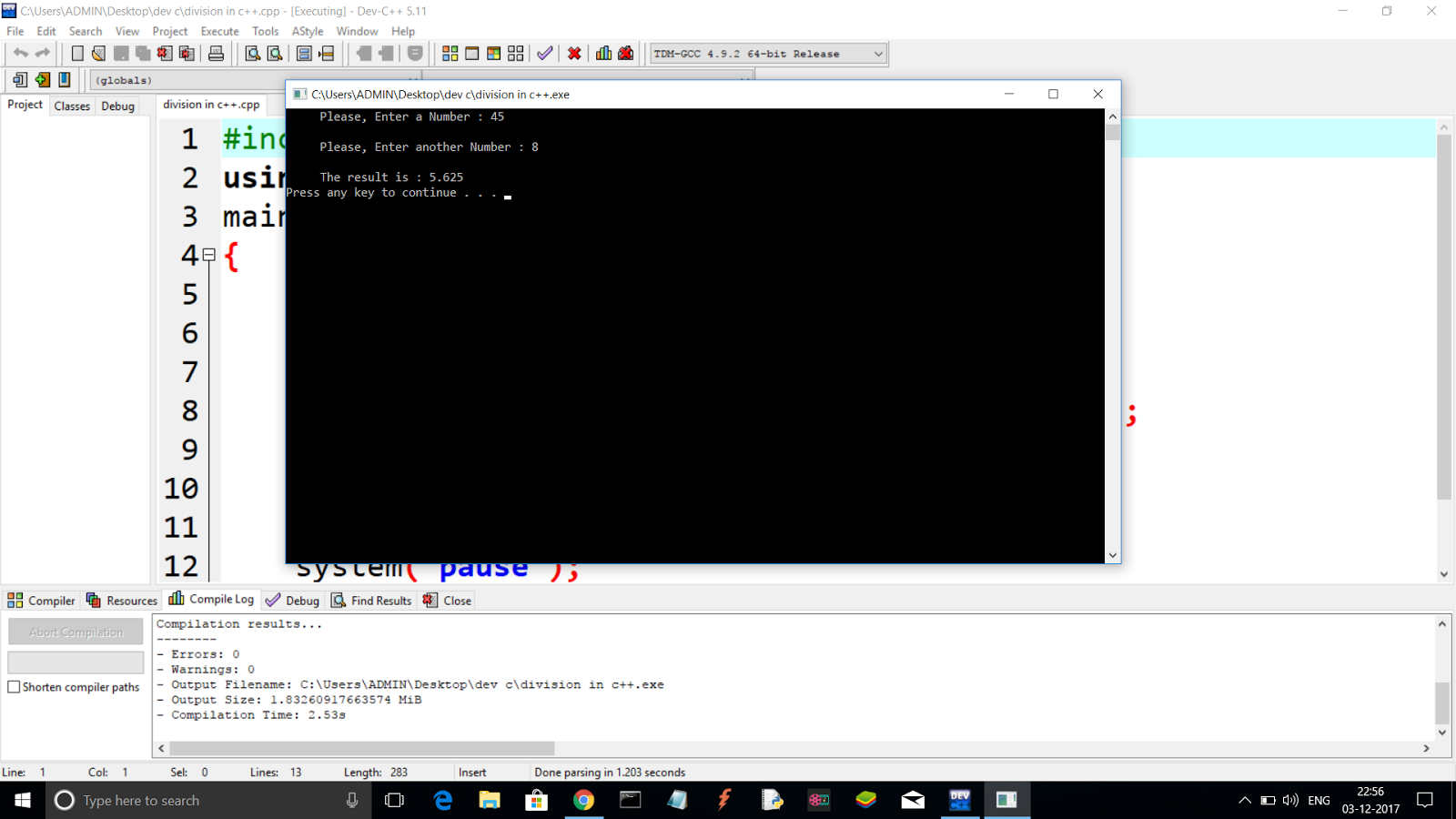Click the compile log horizontal scrollbar
This screenshot has width=1456, height=819.
coord(361,748)
